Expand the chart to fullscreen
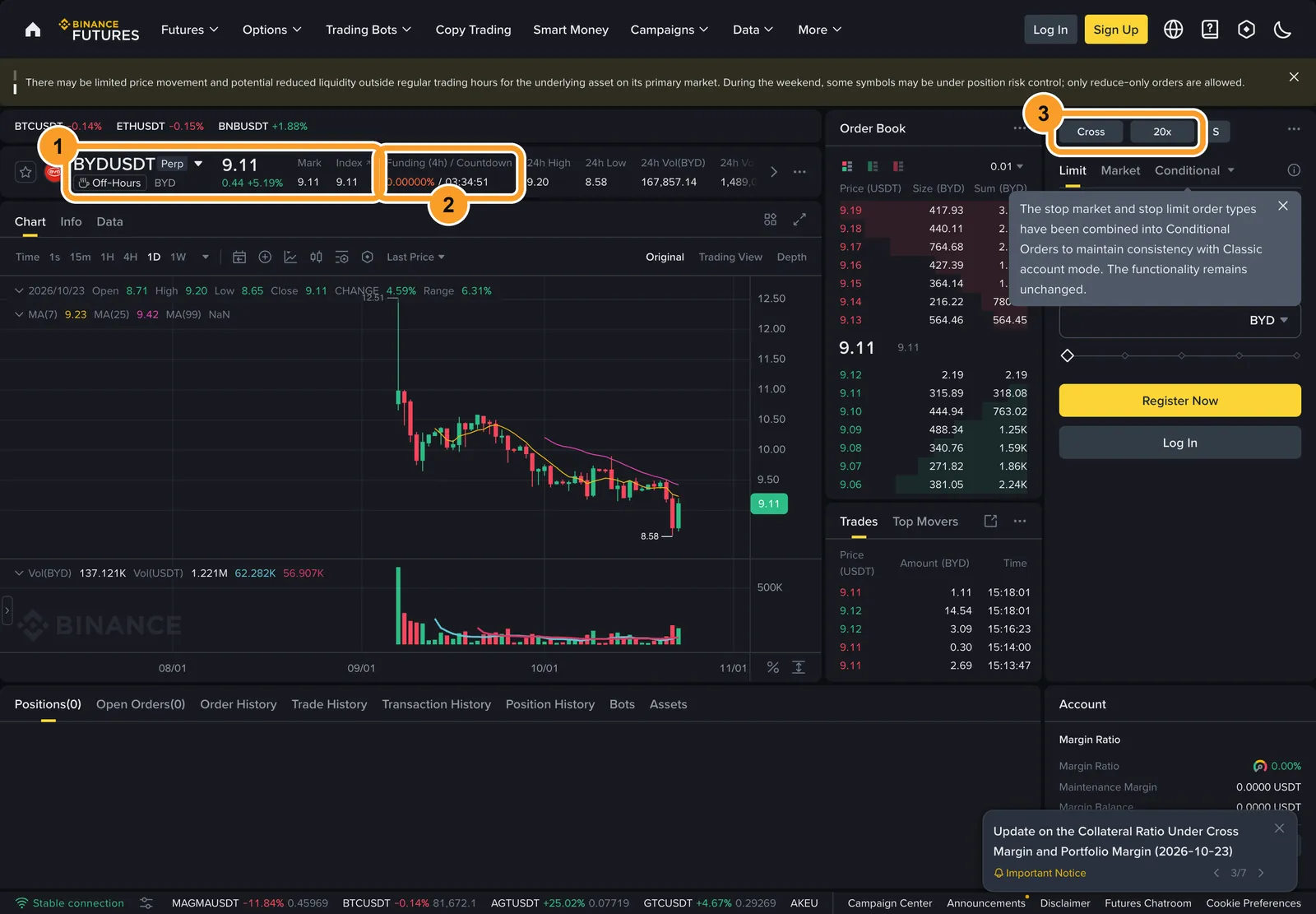1316x914 pixels. pos(799,220)
